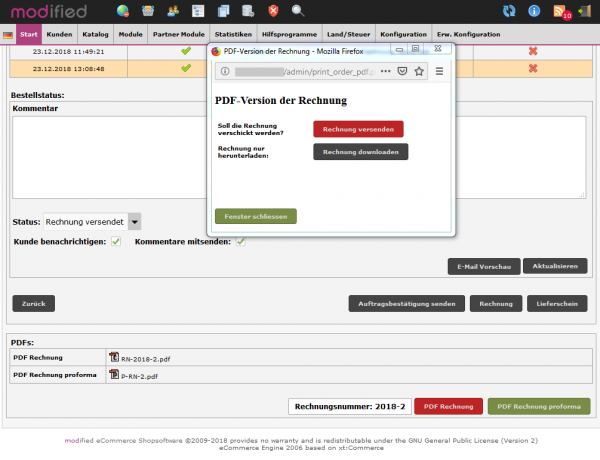
Task: Click the dark Rechnung button beside Lieferschein
Action: (496, 303)
